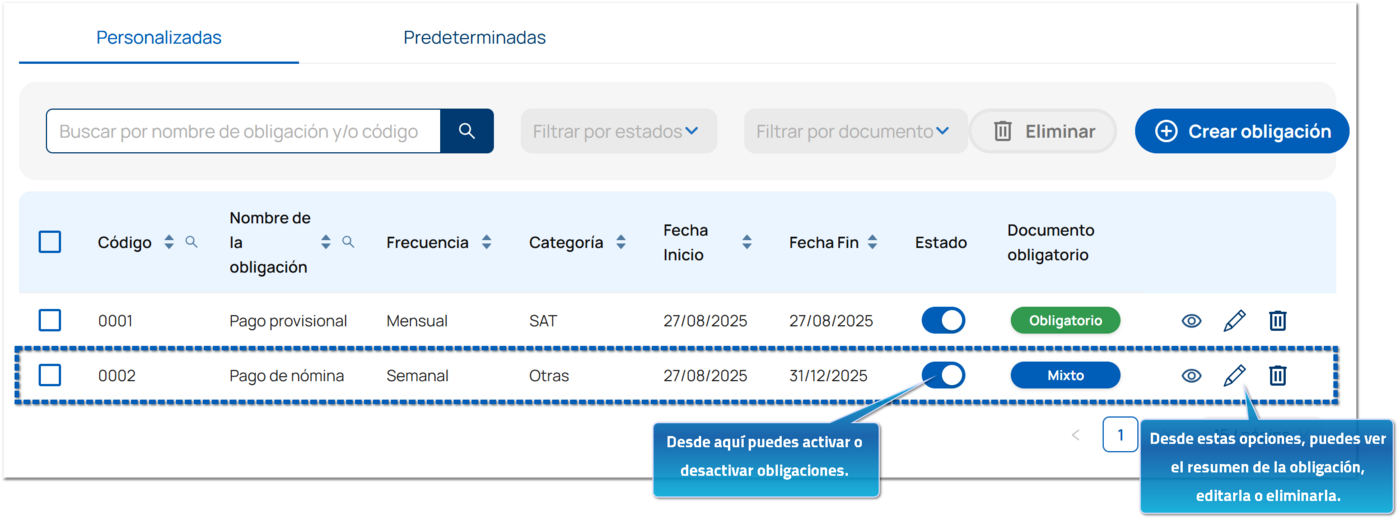Click the previous page arrow
Viewport: 1400px width, 520px height.
[x=1076, y=435]
